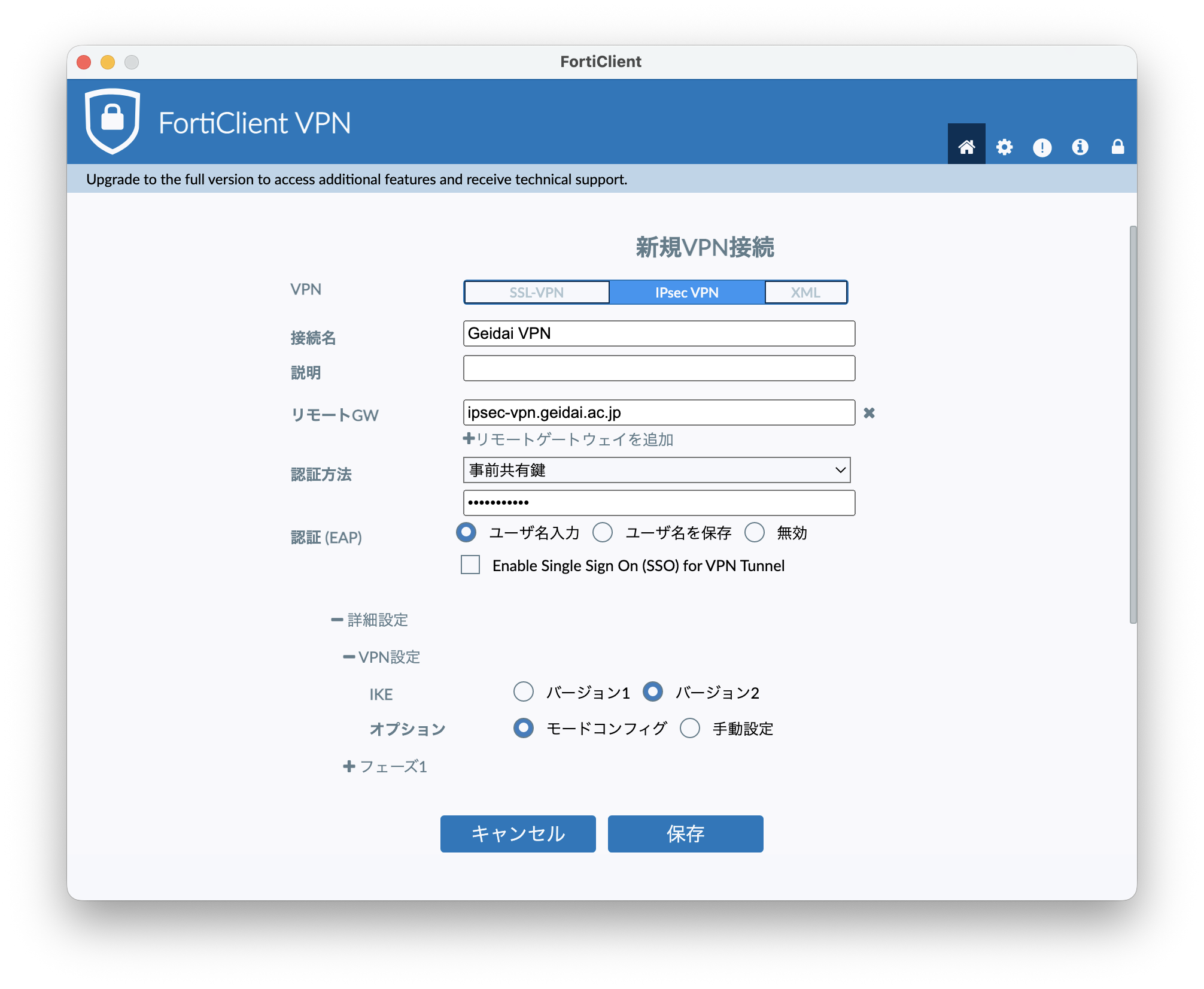Click the 保存 save button
Screen dimensions: 1204x989
[685, 833]
